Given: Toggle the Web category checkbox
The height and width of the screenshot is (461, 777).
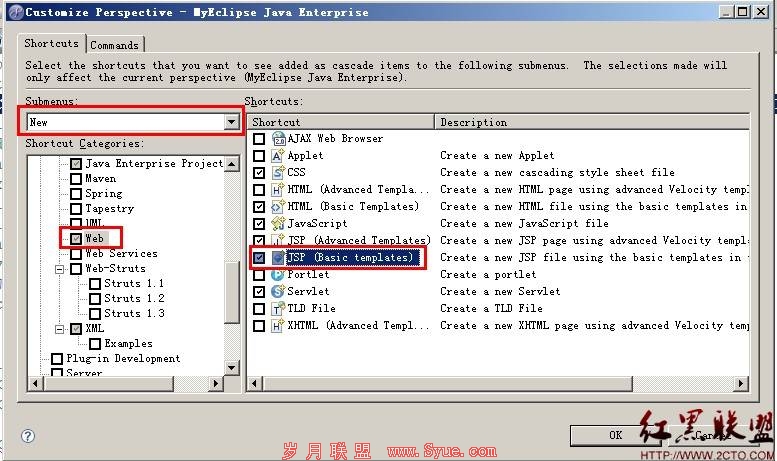Looking at the screenshot, I should [x=76, y=239].
